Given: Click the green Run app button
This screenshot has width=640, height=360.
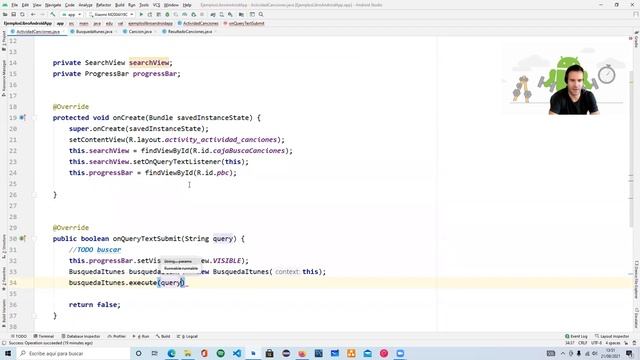Looking at the screenshot, I should pyautogui.click(x=141, y=14).
